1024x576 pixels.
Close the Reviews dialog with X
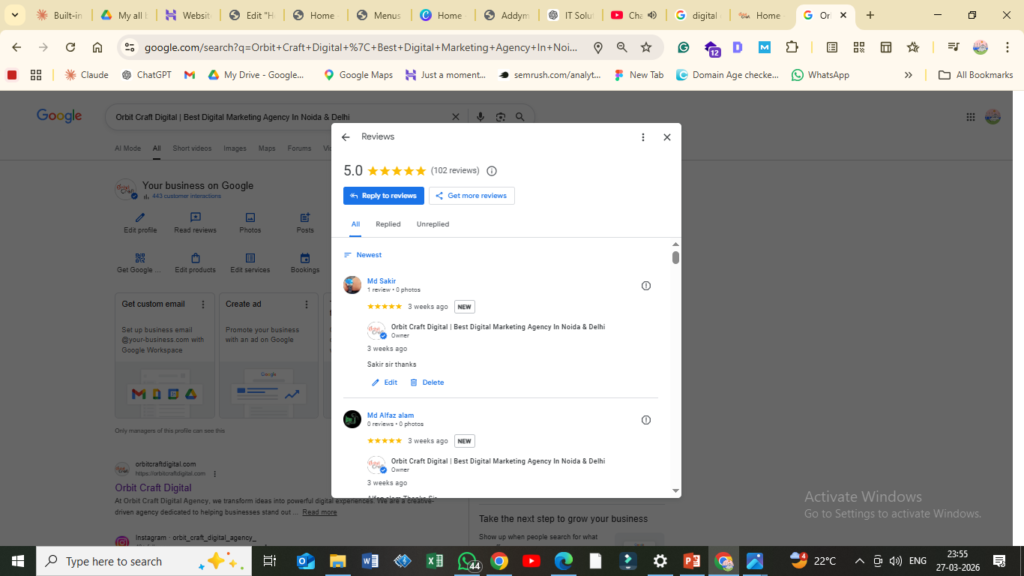667,137
